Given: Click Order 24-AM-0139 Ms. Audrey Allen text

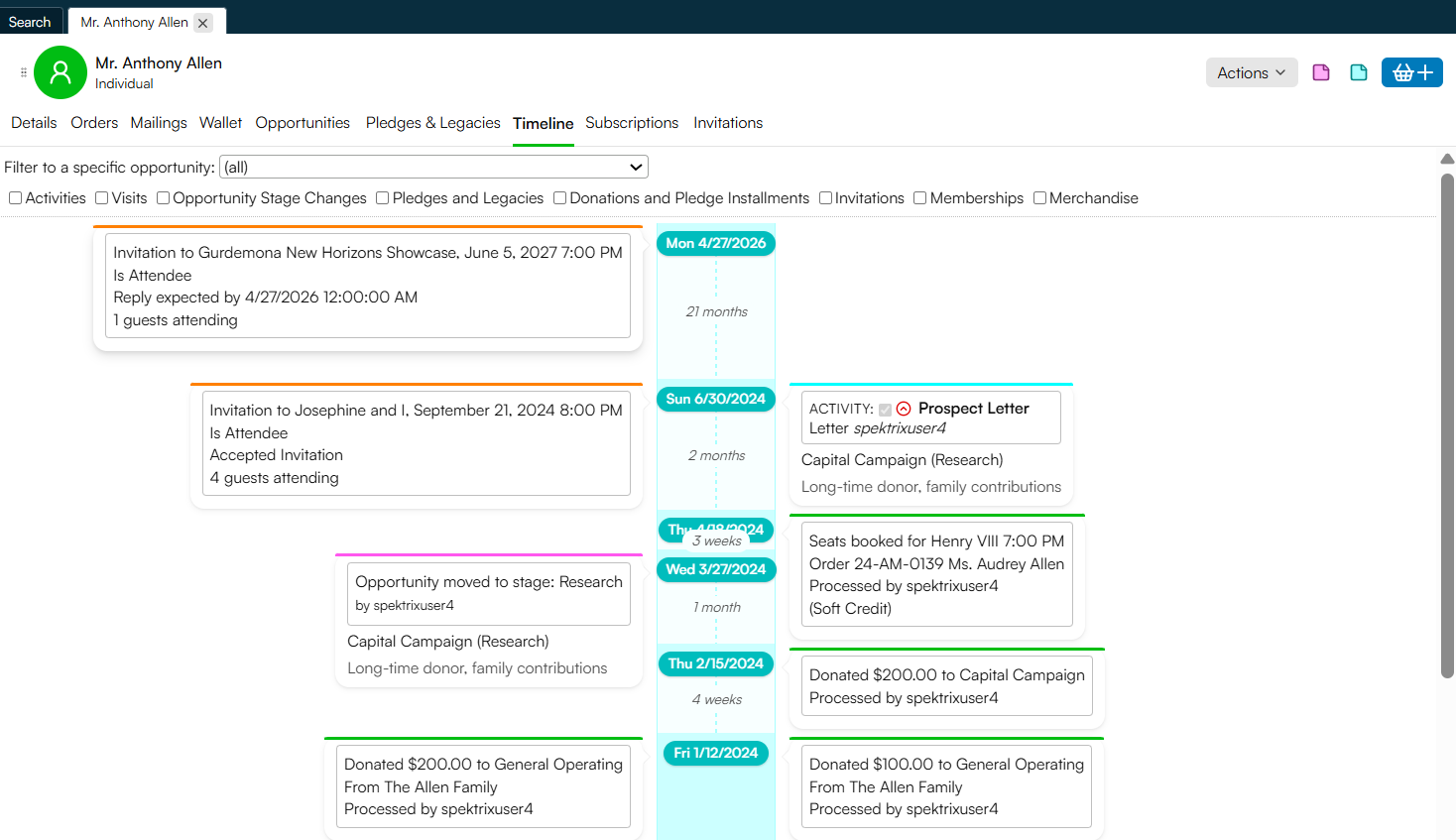Looking at the screenshot, I should coord(936,563).
